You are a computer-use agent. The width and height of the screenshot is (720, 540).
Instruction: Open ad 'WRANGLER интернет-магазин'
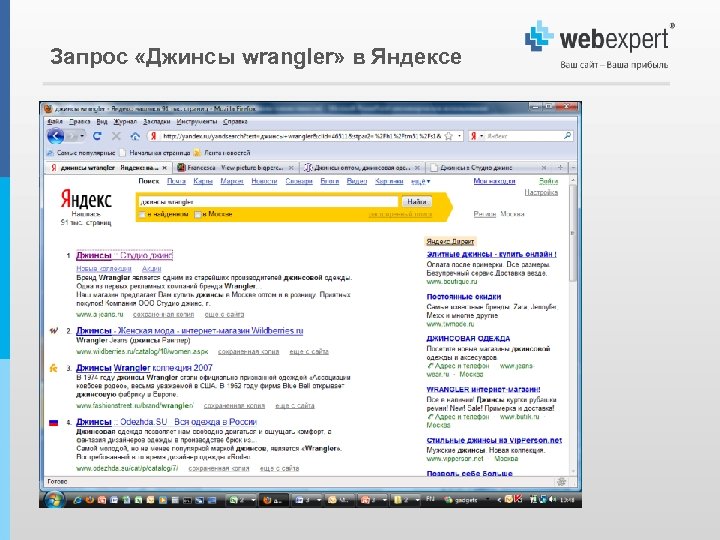(x=484, y=389)
